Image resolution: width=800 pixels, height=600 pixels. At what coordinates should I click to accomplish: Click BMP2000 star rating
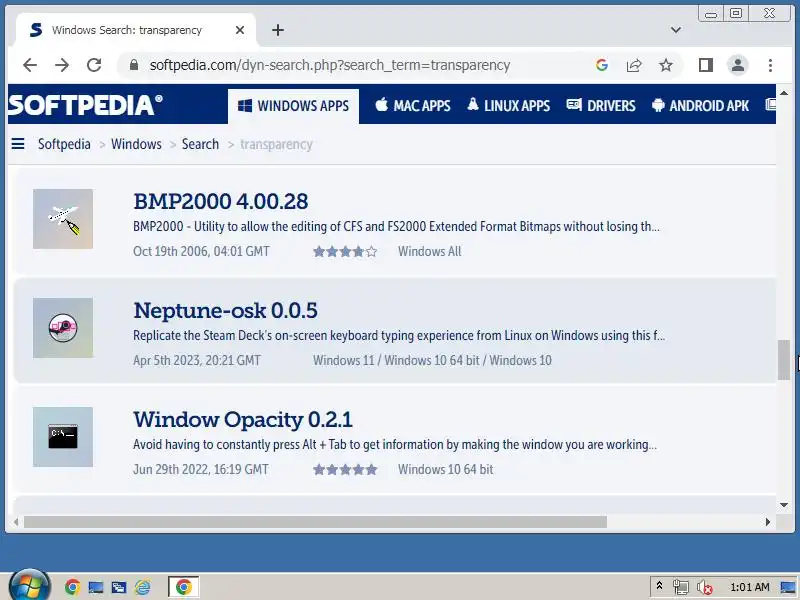coord(345,252)
